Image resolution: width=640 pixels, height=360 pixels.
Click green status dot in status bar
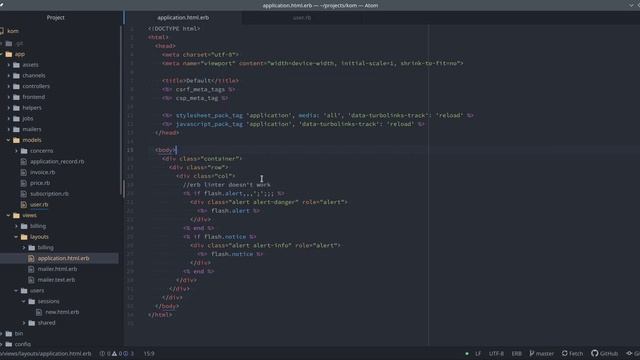[x=467, y=354]
